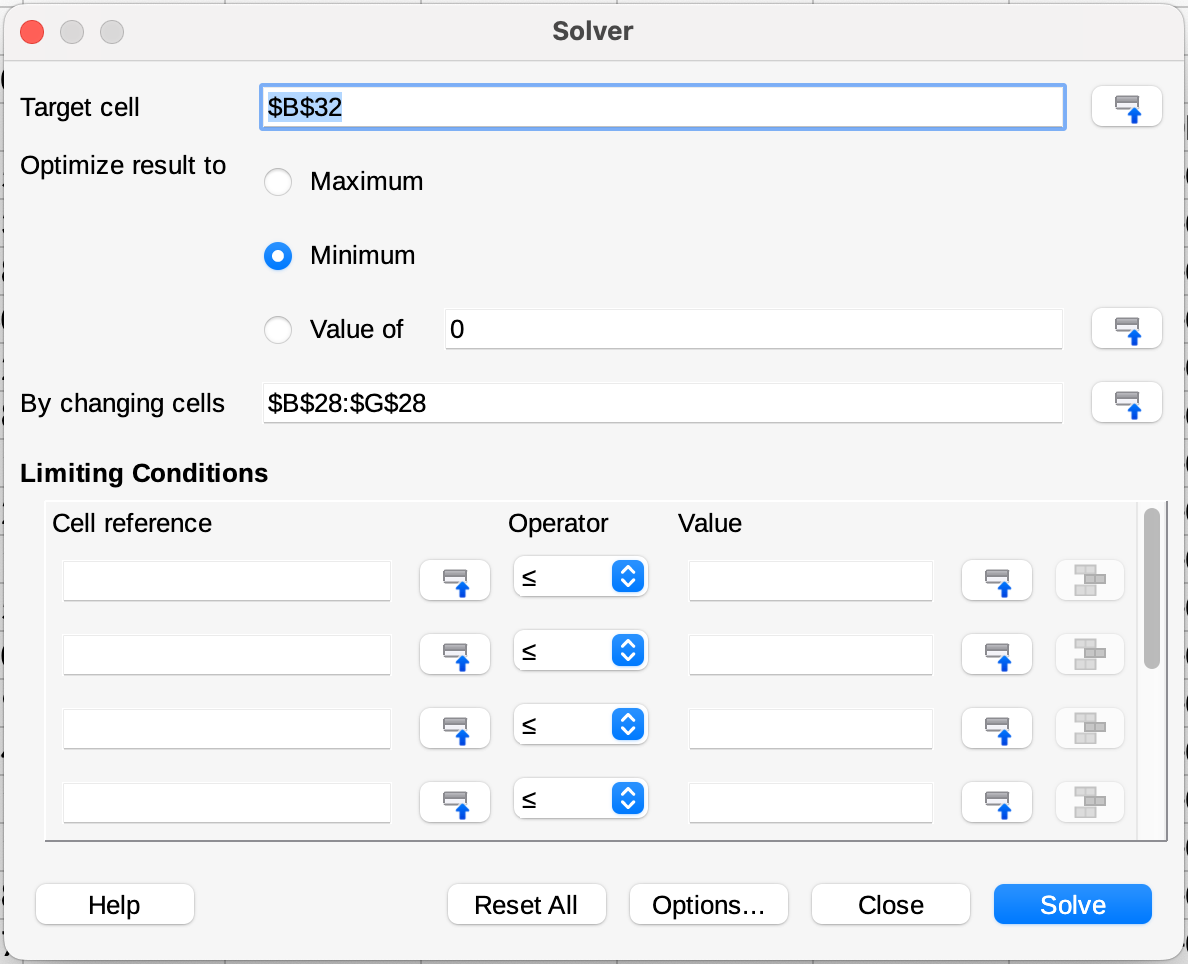Image resolution: width=1188 pixels, height=964 pixels.
Task: Click first row value shrink icon
Action: pyautogui.click(x=996, y=580)
